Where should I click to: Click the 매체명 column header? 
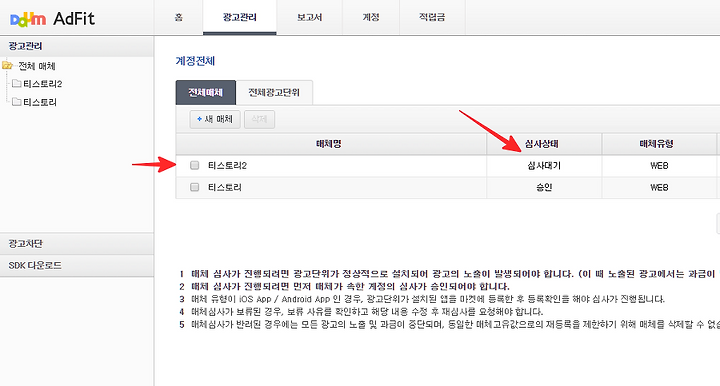point(331,144)
